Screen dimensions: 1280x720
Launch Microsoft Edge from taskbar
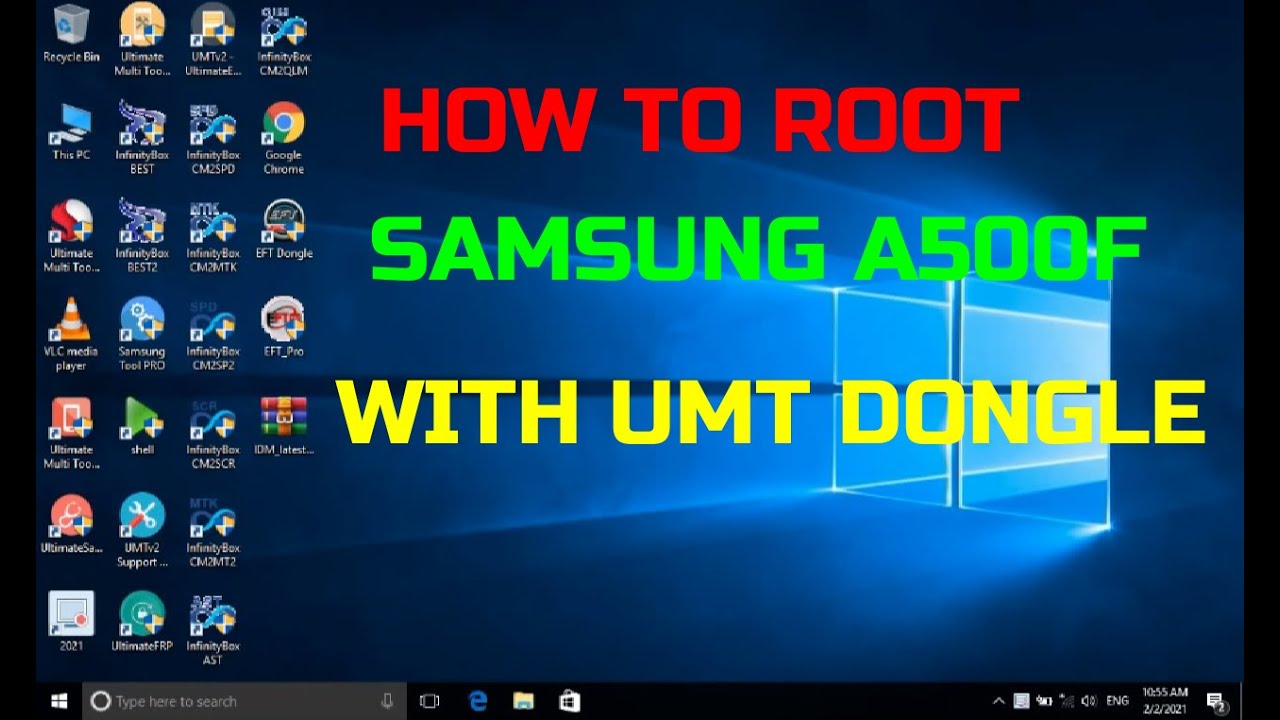pos(478,701)
